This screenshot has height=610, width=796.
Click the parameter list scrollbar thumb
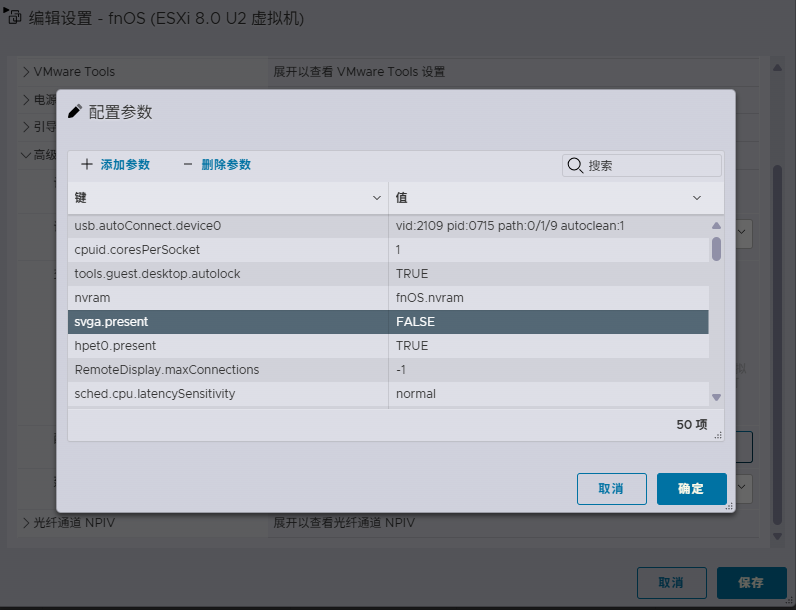716,249
